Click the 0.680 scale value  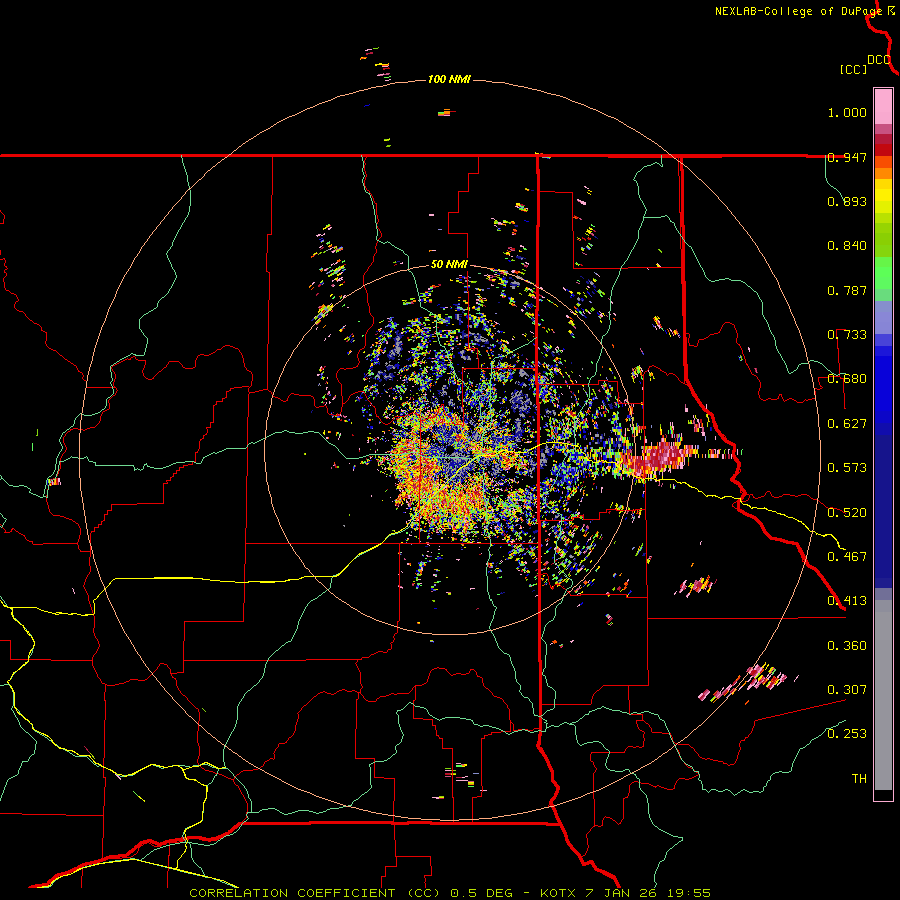[847, 379]
